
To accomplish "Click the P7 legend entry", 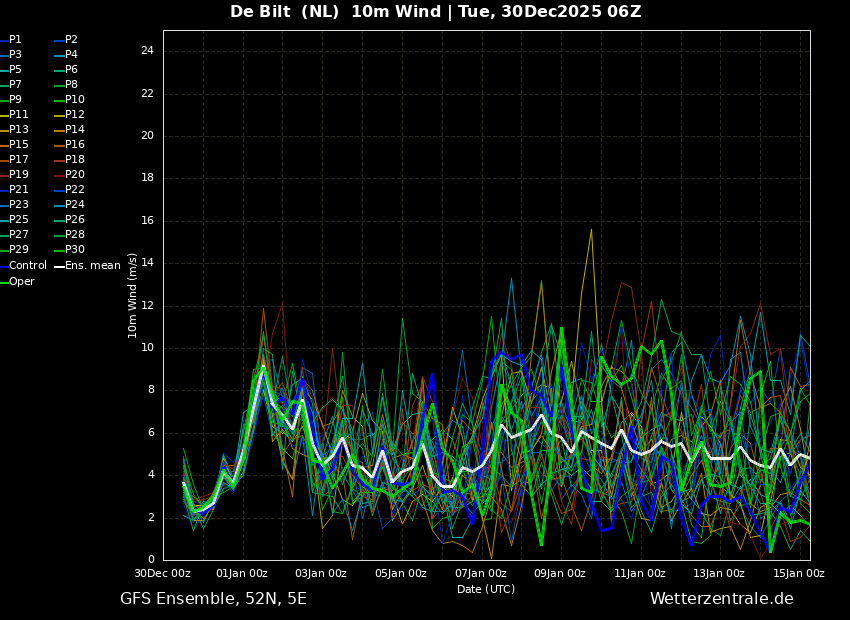I will tap(11, 85).
